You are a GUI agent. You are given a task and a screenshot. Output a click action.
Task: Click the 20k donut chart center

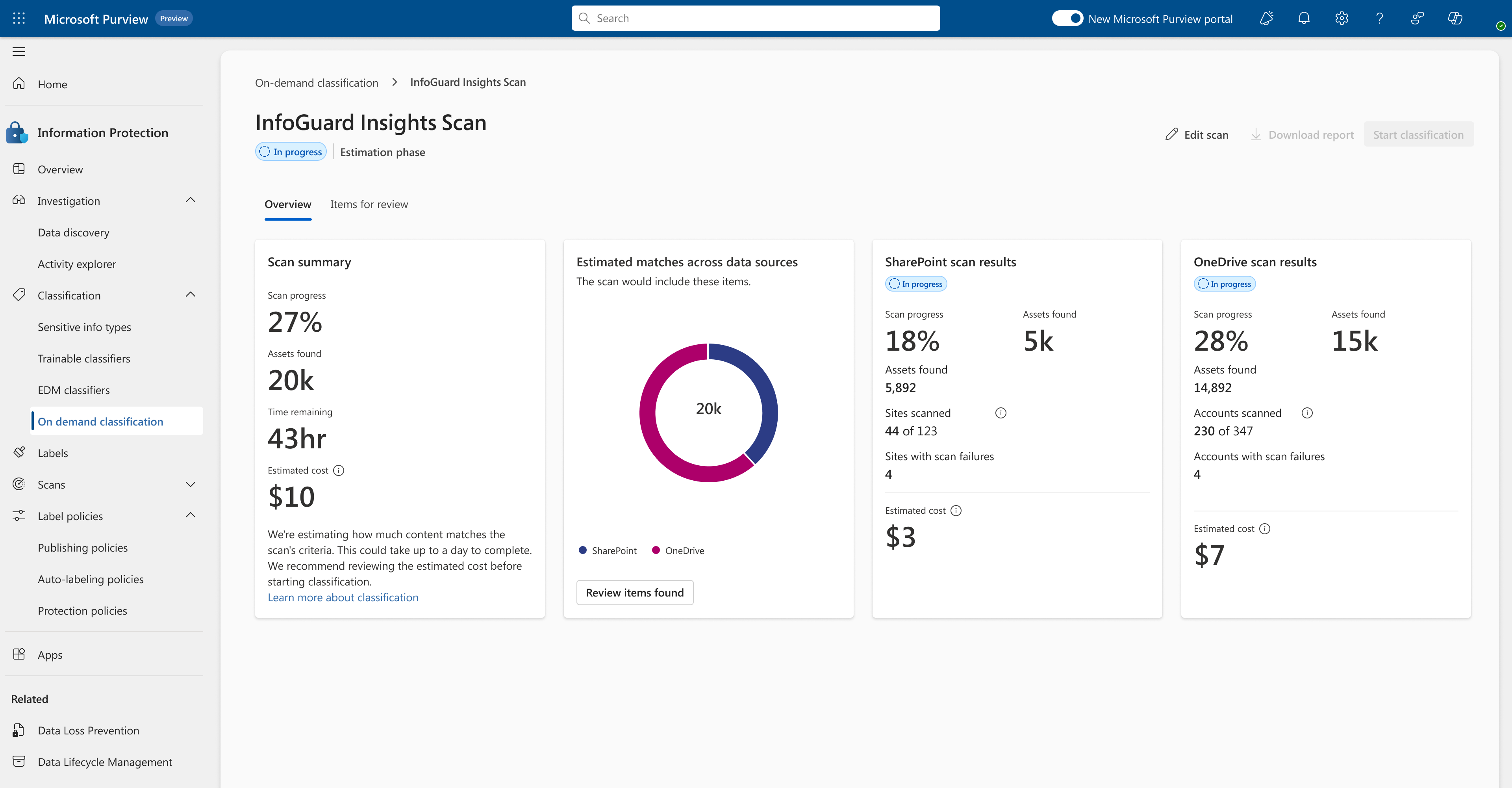708,409
